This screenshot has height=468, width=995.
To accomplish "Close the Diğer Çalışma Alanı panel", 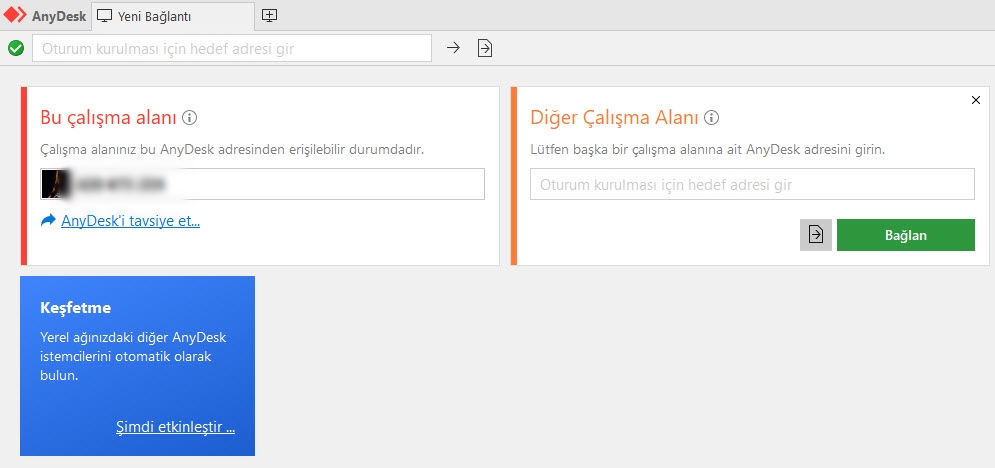I will pos(976,99).
